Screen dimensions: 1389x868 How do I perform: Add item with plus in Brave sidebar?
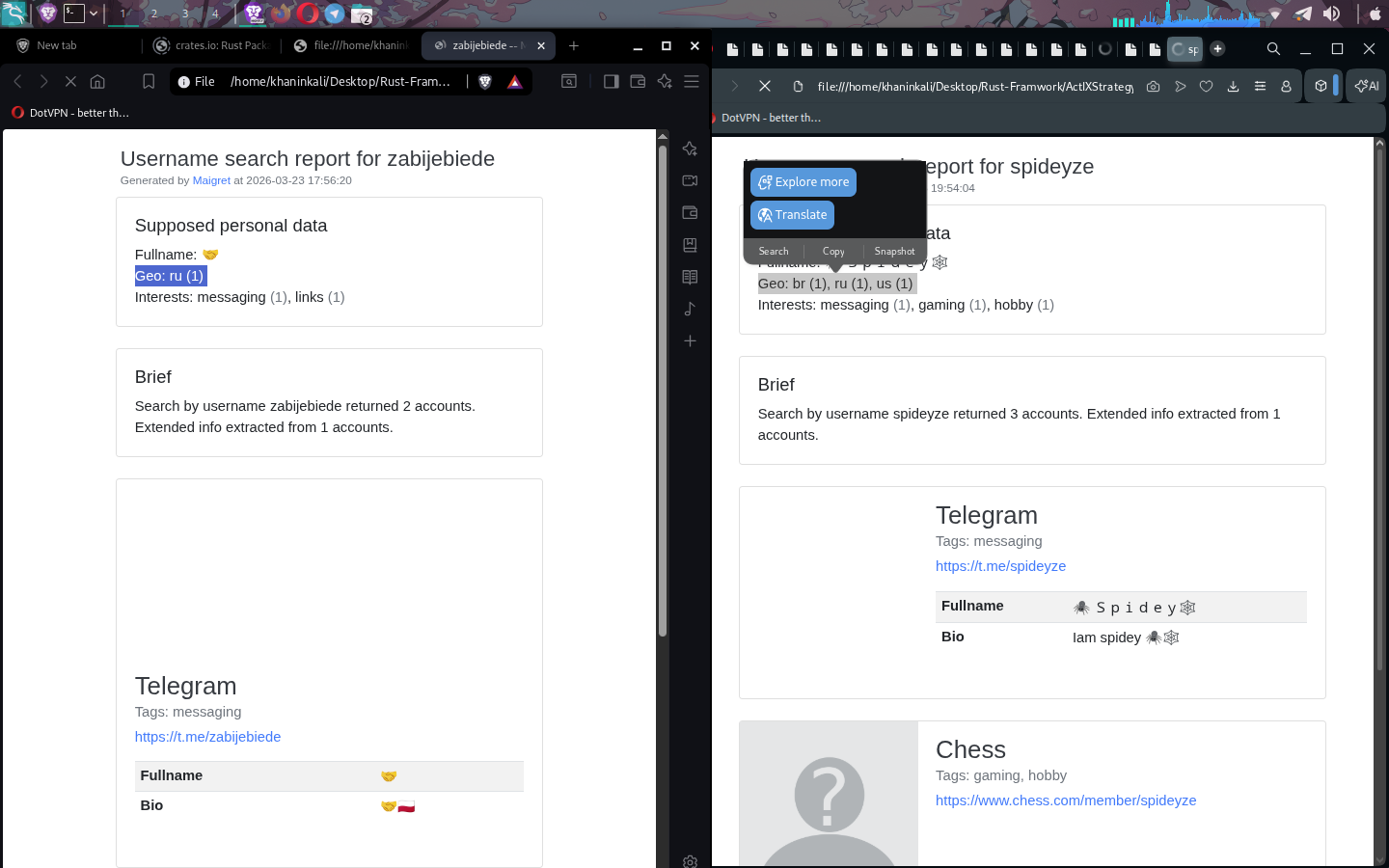pos(690,340)
